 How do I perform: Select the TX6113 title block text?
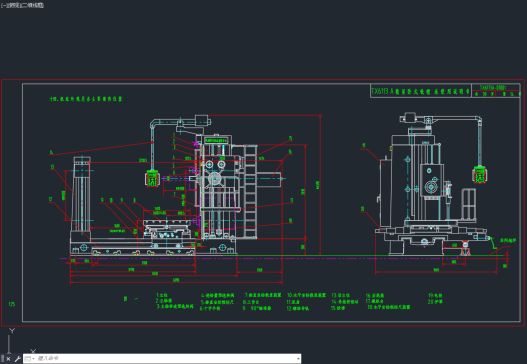pyautogui.click(x=420, y=91)
